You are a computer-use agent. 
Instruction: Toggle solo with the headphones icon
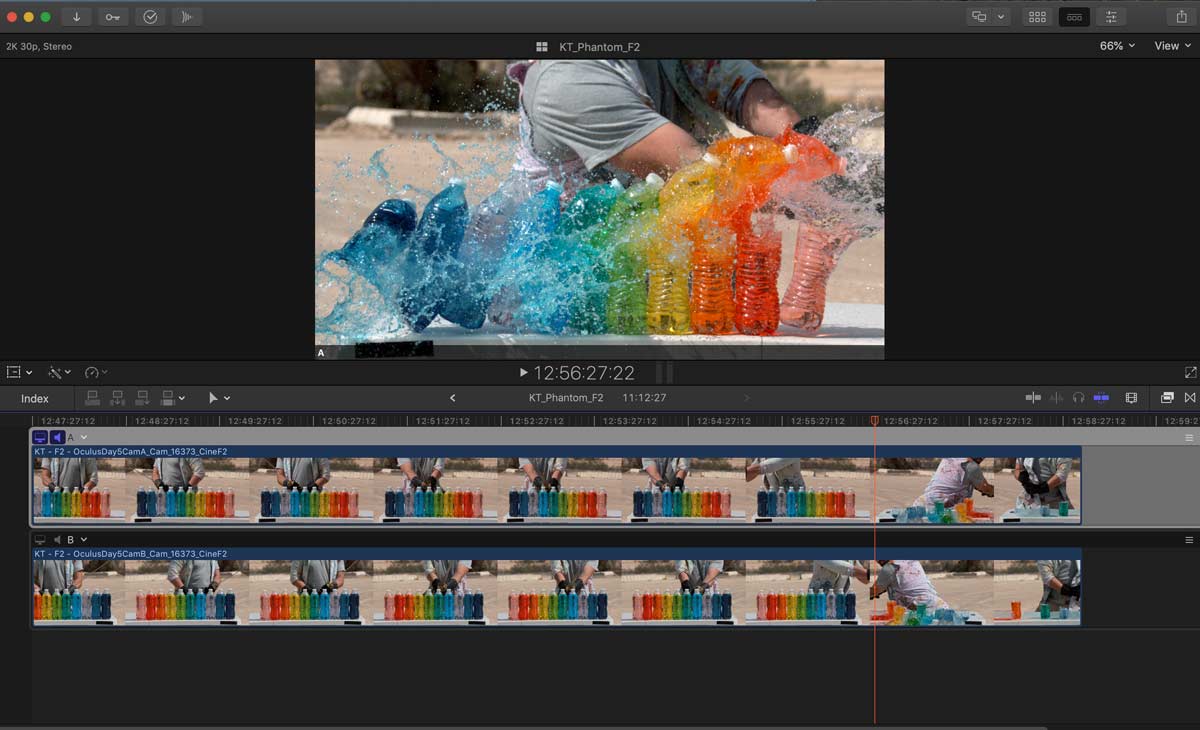1078,398
